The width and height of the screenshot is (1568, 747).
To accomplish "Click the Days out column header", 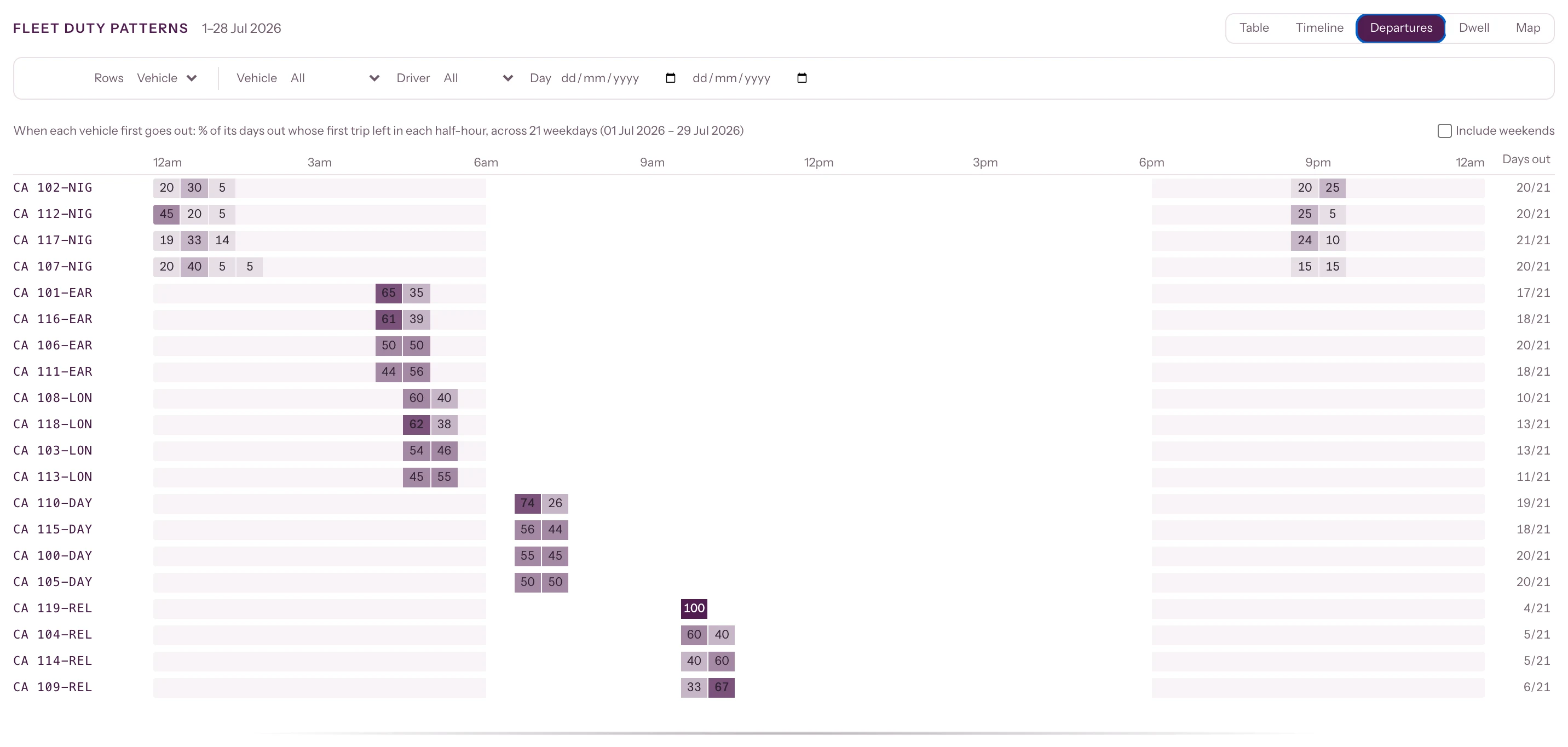I will click(x=1526, y=159).
